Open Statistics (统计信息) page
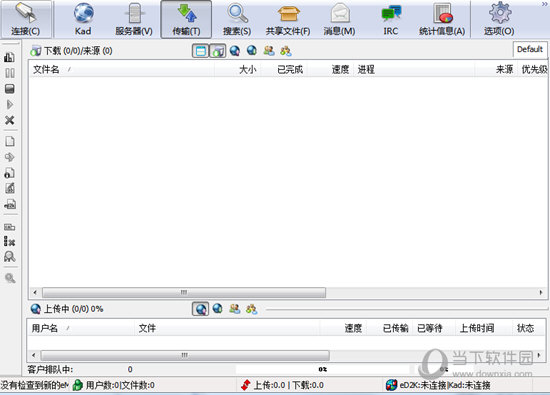 [x=442, y=19]
